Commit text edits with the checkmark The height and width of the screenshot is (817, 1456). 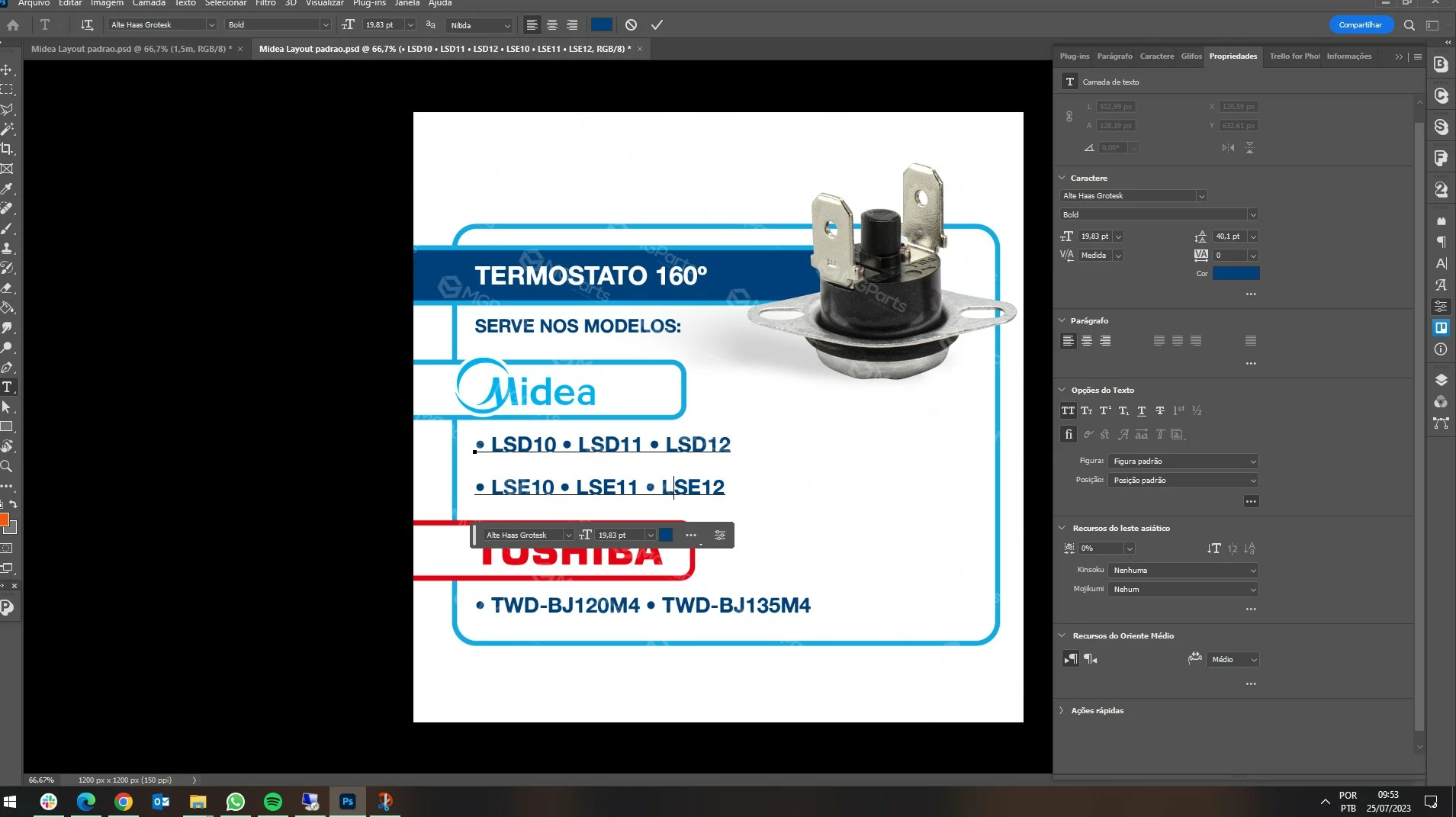[657, 25]
